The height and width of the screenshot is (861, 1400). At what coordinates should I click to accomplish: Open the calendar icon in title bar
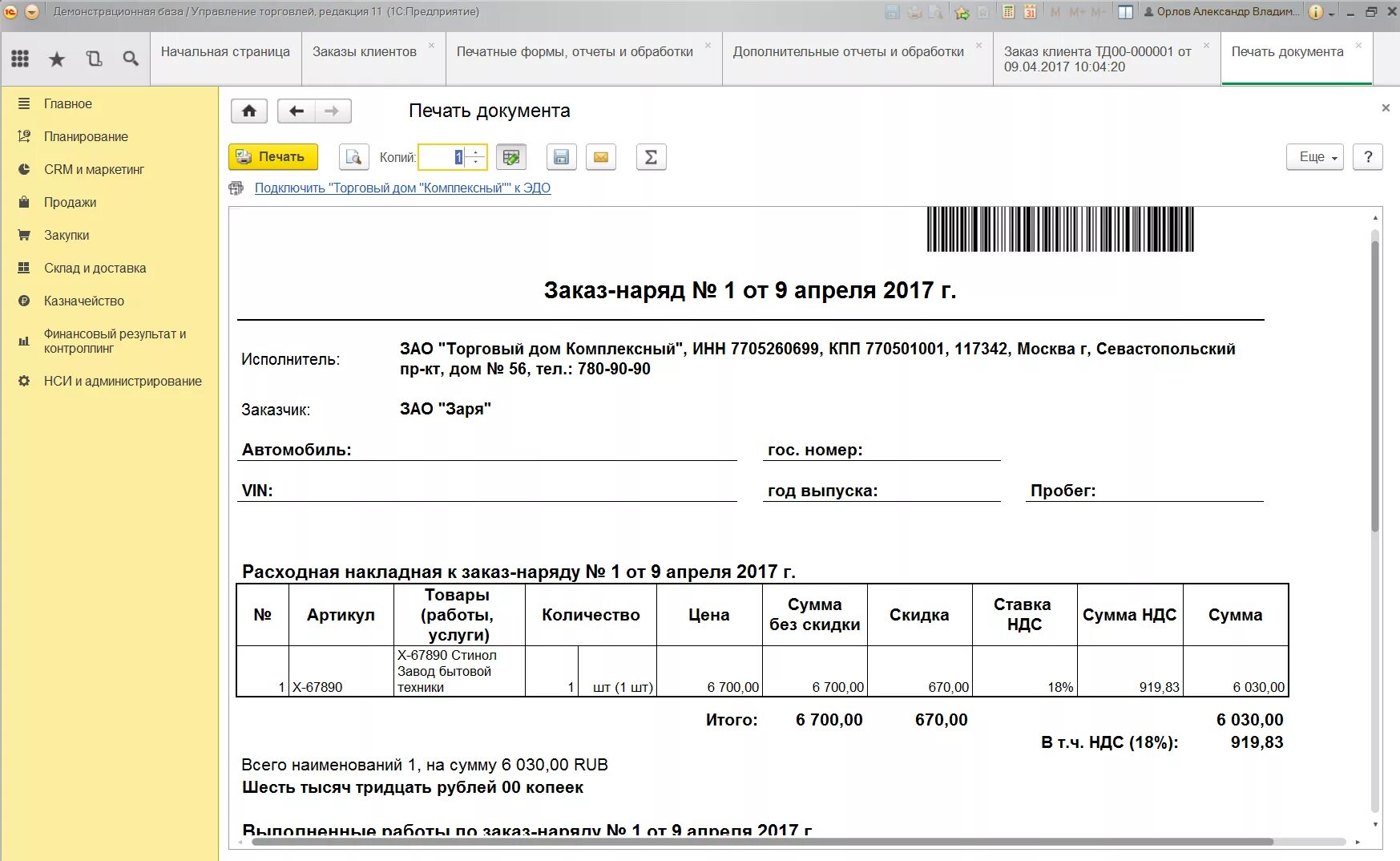[1031, 12]
